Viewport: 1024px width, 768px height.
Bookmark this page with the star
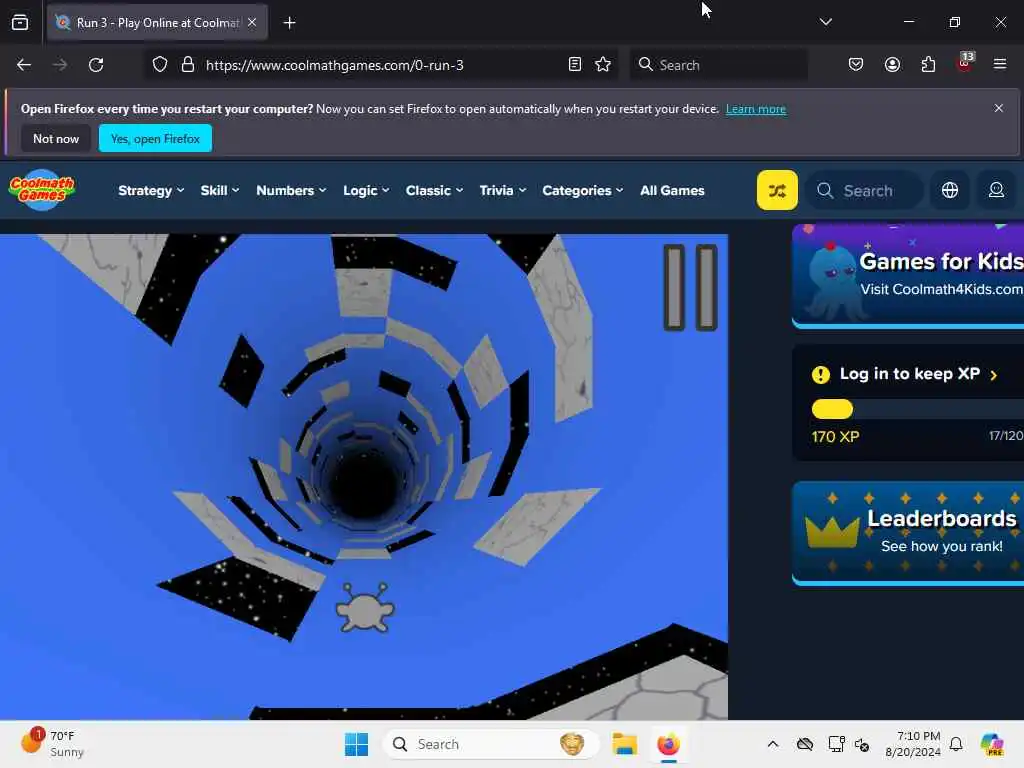pyautogui.click(x=603, y=65)
